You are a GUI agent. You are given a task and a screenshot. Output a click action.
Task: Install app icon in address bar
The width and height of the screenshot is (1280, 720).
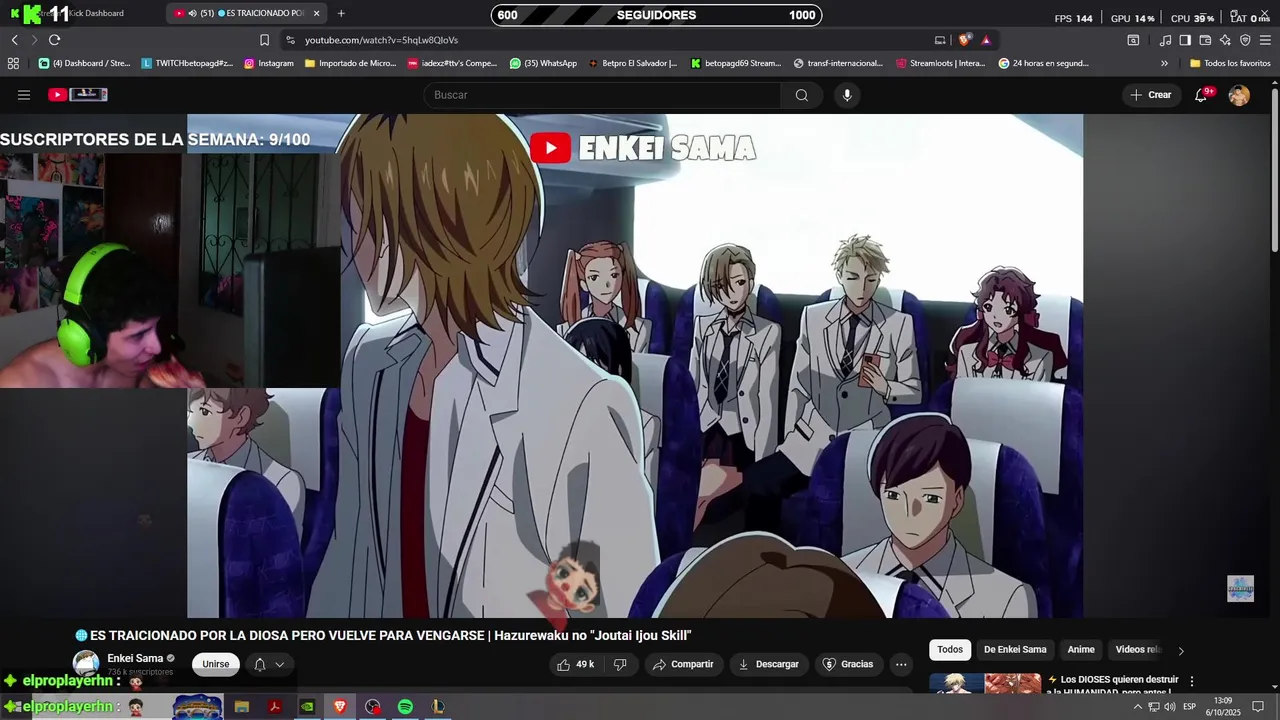click(x=940, y=40)
